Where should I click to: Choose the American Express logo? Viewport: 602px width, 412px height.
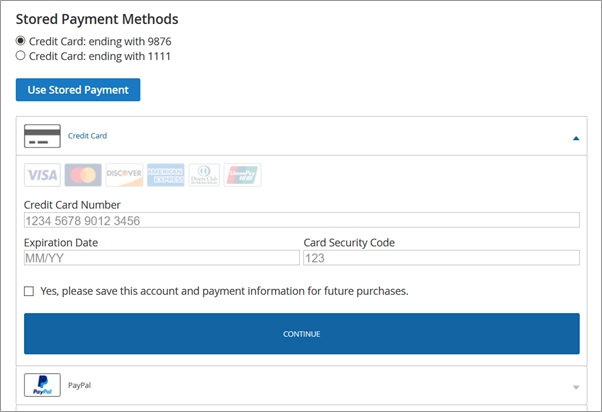(165, 176)
